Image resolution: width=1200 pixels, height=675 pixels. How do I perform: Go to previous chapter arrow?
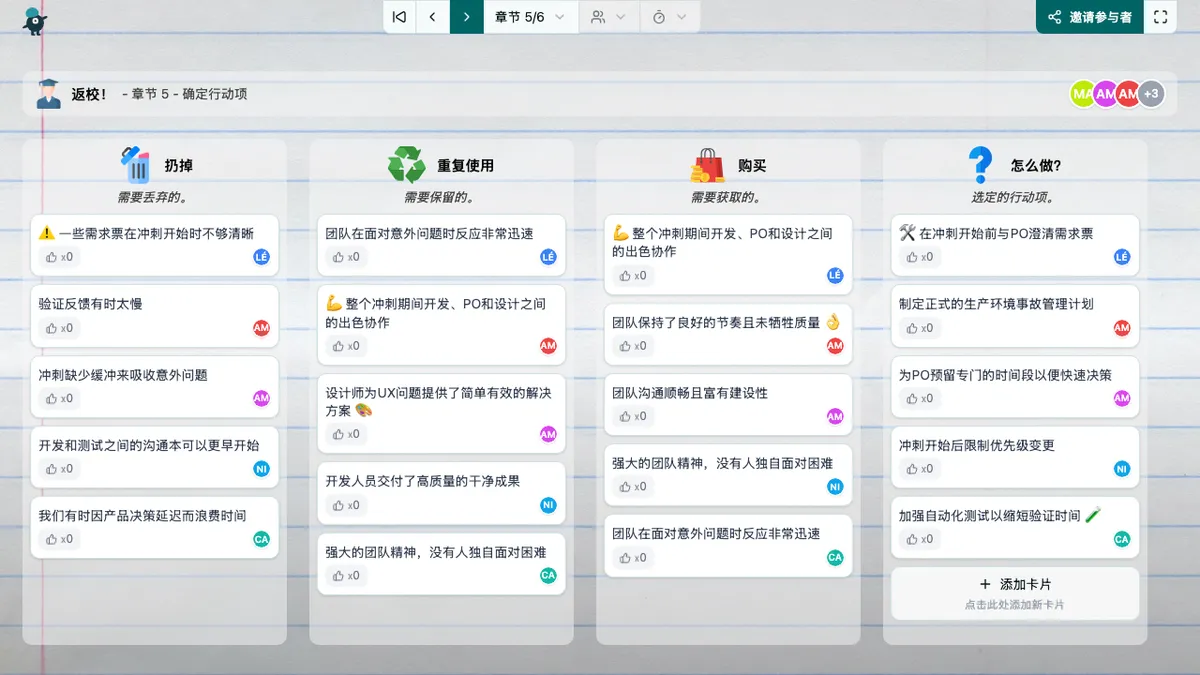432,17
